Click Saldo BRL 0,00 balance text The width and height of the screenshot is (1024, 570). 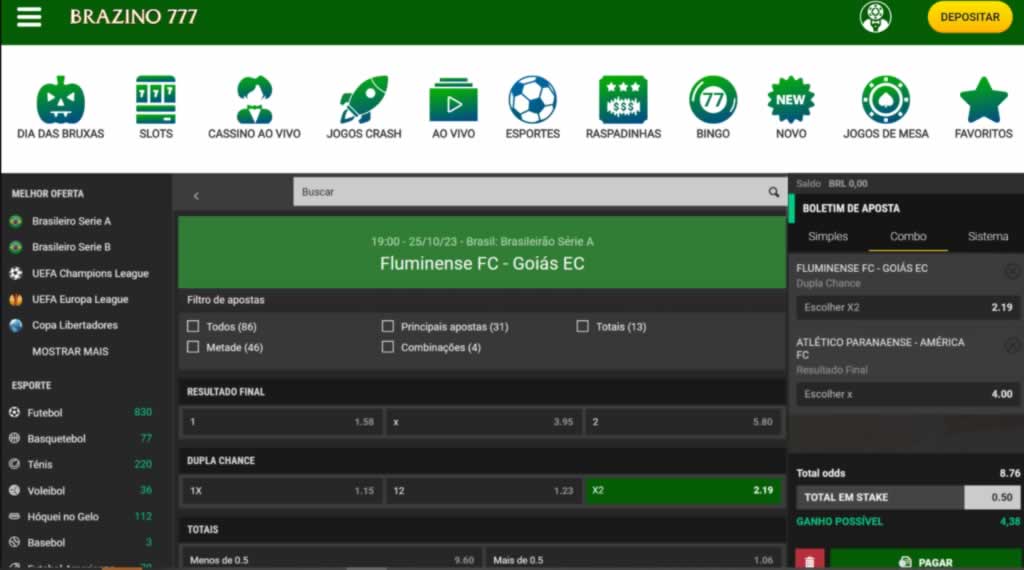click(x=831, y=183)
